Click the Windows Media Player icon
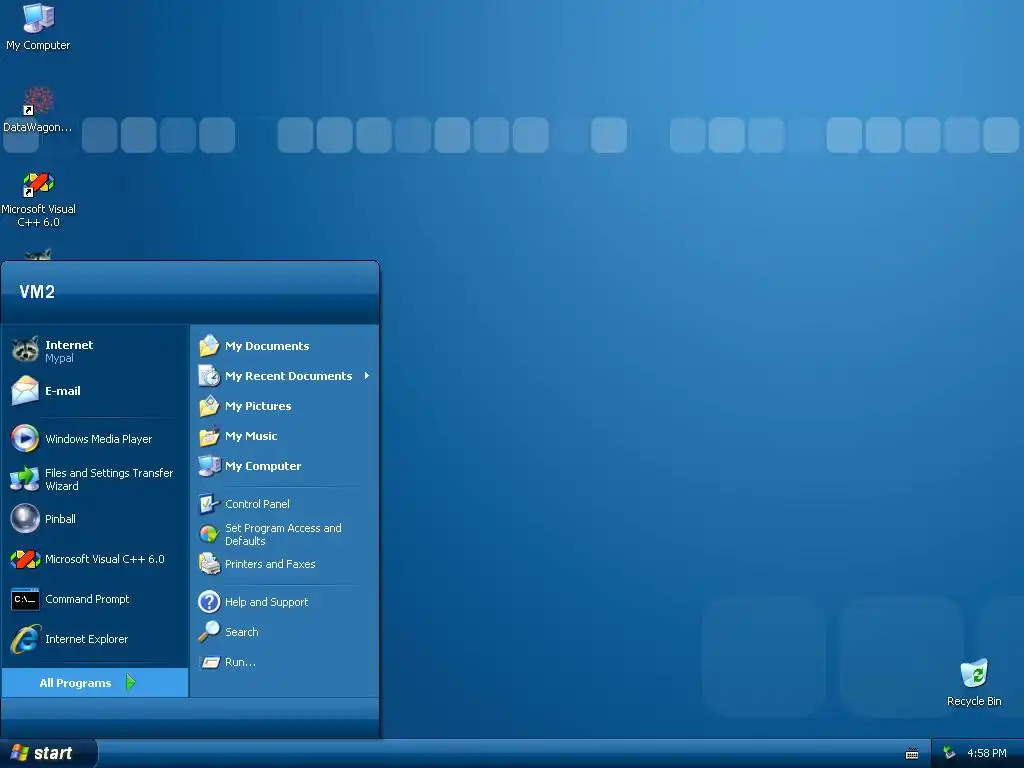Image resolution: width=1024 pixels, height=768 pixels. click(x=25, y=438)
